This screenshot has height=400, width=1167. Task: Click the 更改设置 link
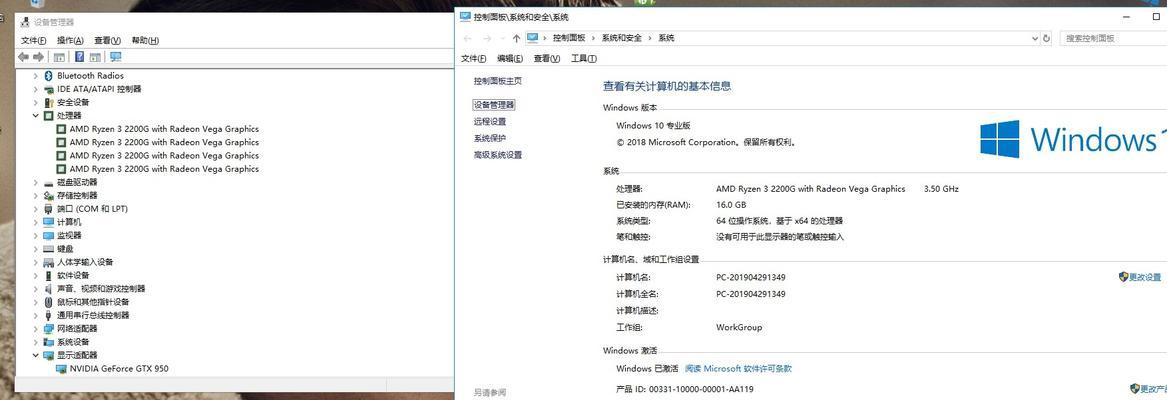1145,277
